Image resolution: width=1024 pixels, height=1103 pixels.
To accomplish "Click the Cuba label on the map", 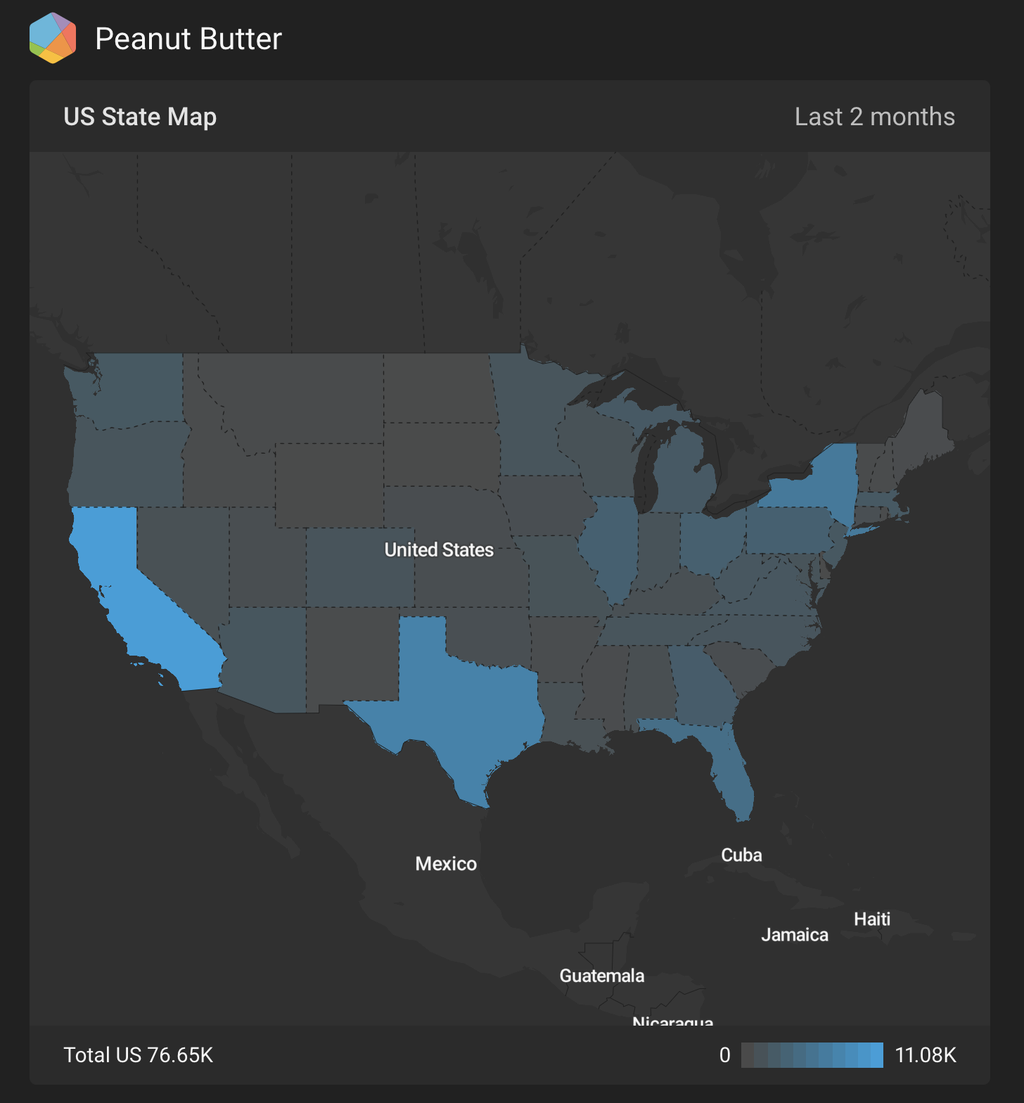I will click(741, 855).
